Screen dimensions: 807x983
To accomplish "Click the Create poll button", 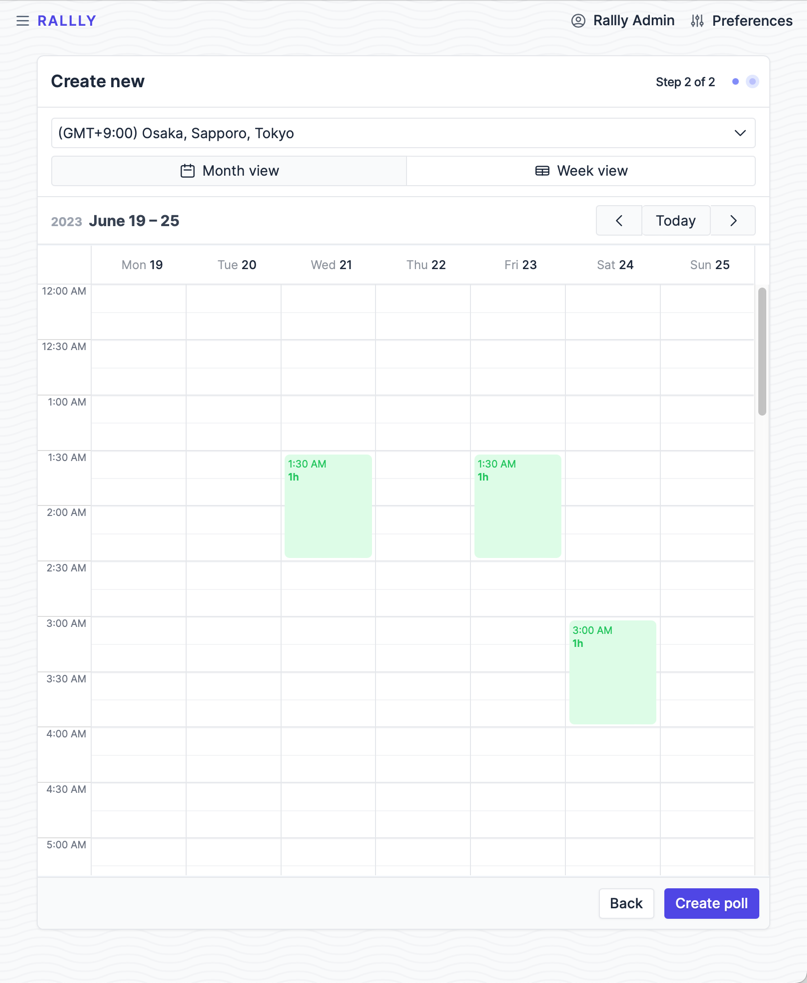I will tap(712, 903).
